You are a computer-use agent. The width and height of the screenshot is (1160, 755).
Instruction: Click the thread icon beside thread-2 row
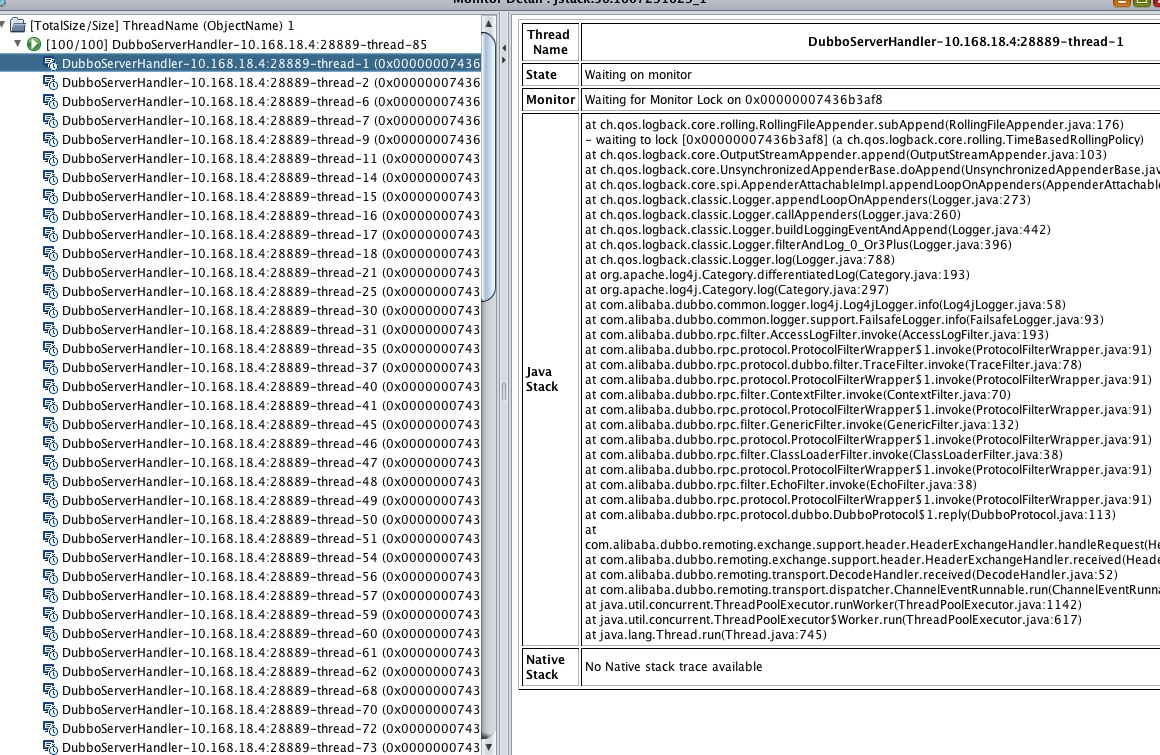pyautogui.click(x=50, y=82)
